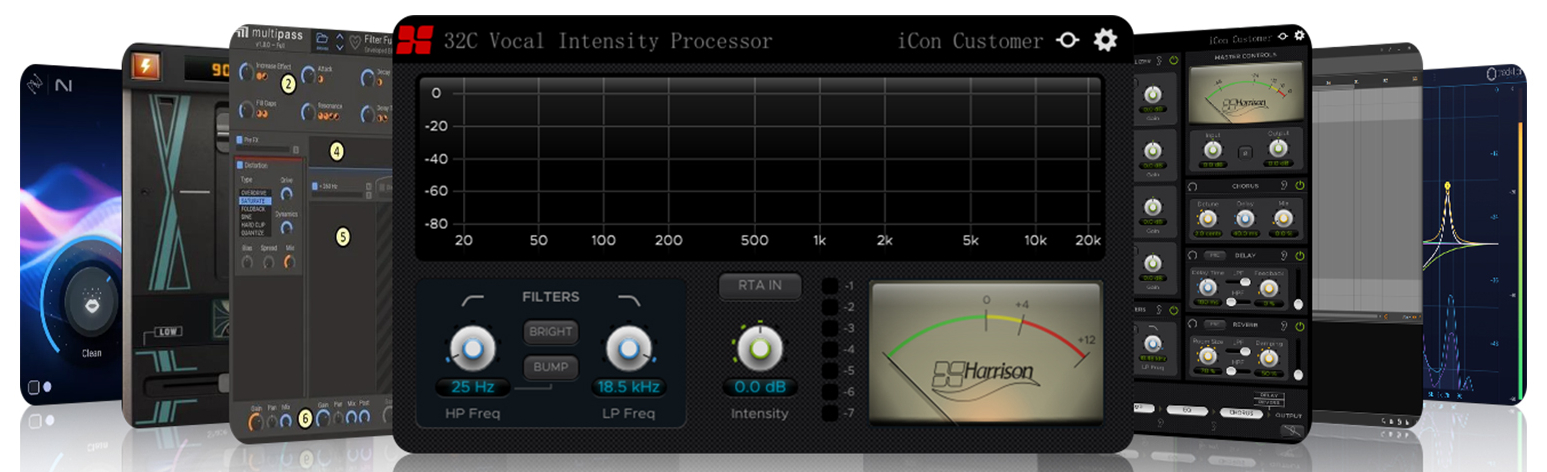Click the LOW band button

(x=166, y=331)
